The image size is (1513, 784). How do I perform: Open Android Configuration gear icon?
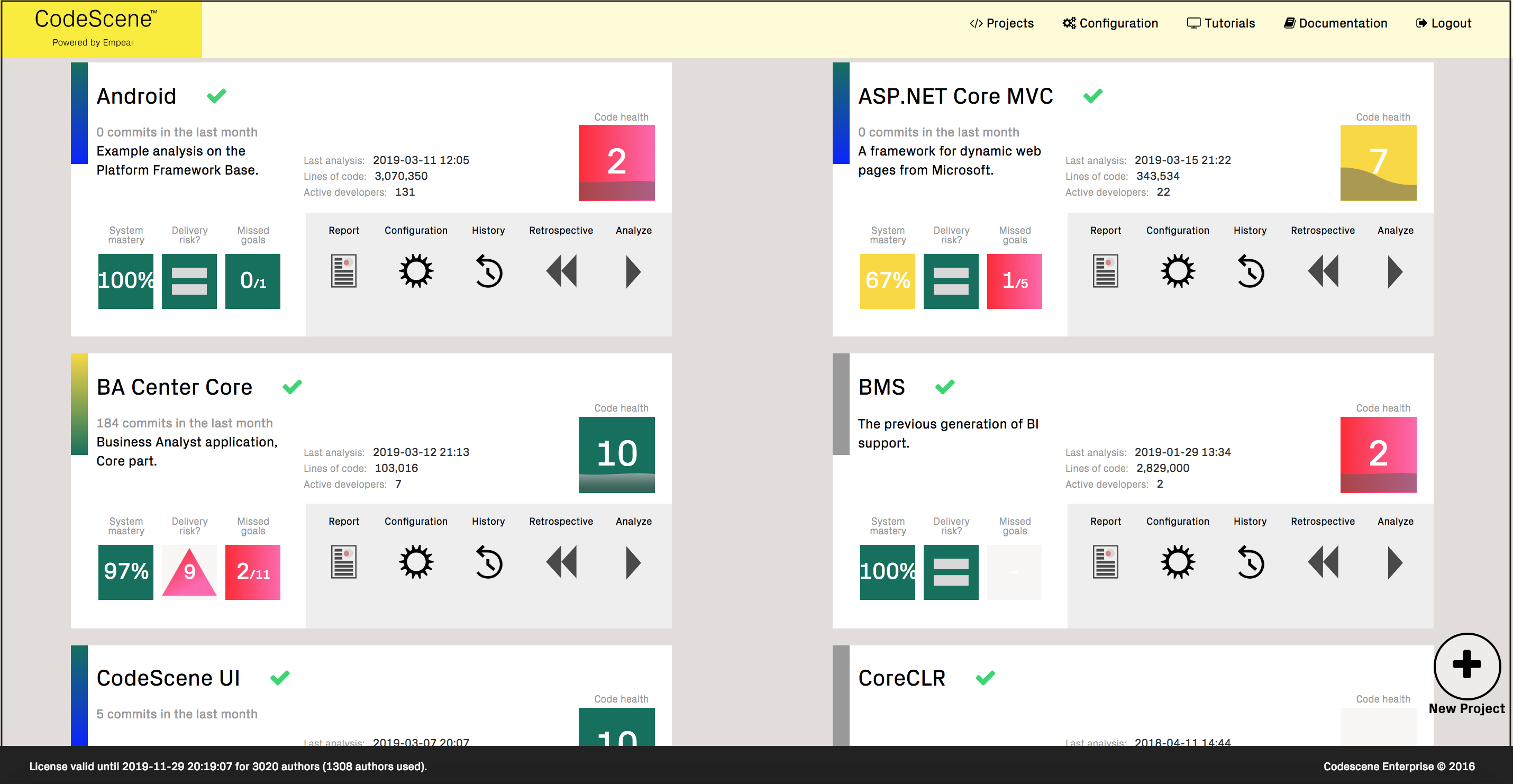pyautogui.click(x=416, y=271)
